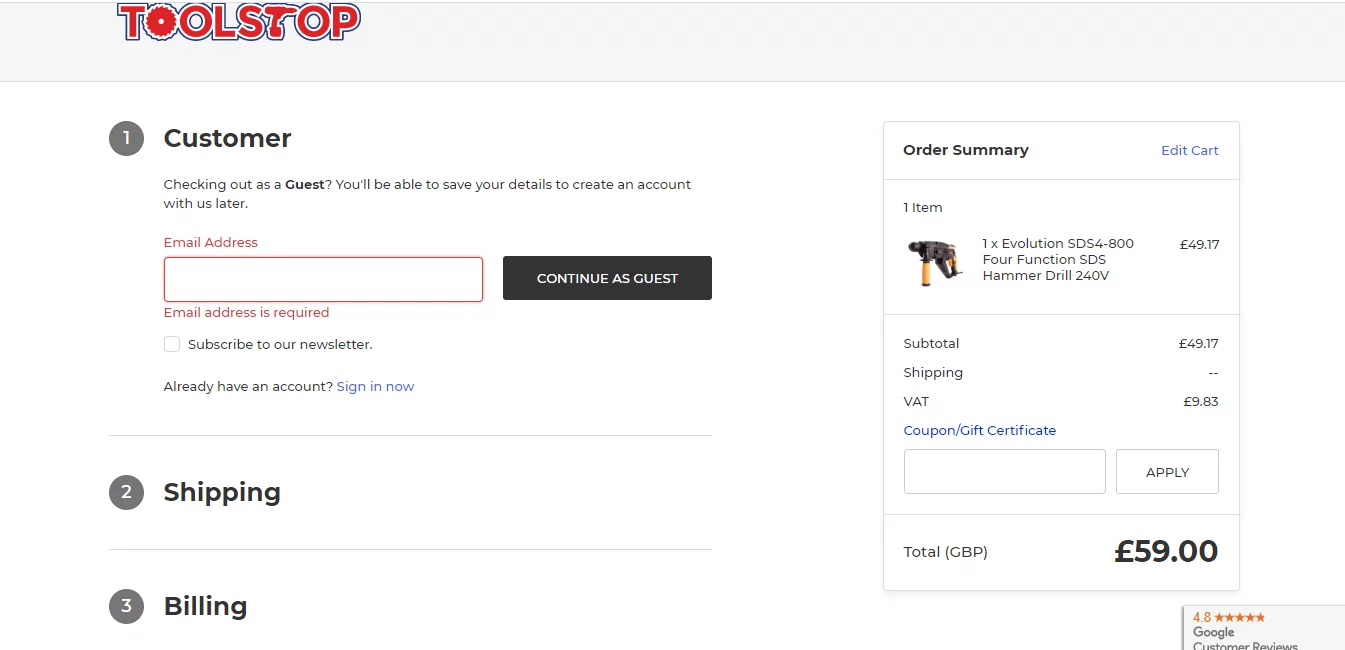Click the total £59.00 amount

(x=1166, y=551)
